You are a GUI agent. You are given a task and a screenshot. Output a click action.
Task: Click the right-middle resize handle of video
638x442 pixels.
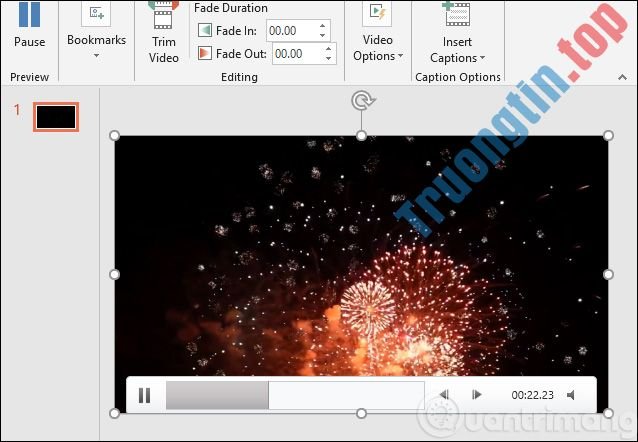[608, 275]
